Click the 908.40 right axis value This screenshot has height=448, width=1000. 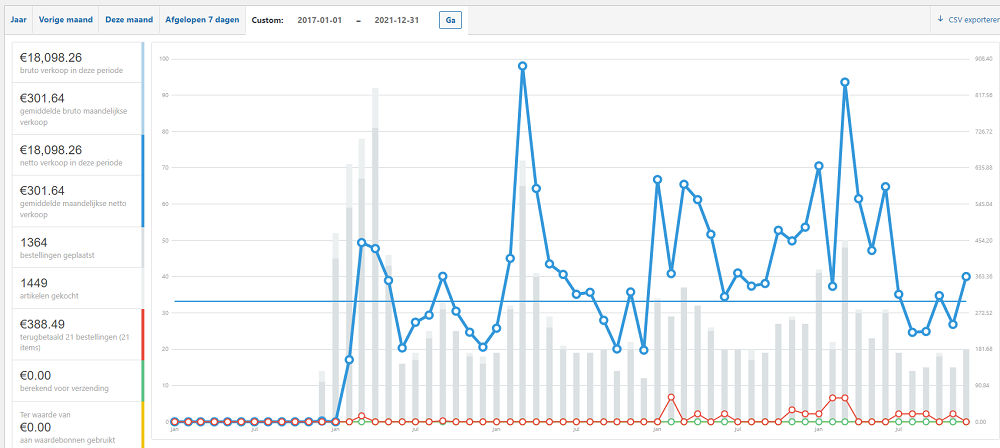pyautogui.click(x=983, y=59)
